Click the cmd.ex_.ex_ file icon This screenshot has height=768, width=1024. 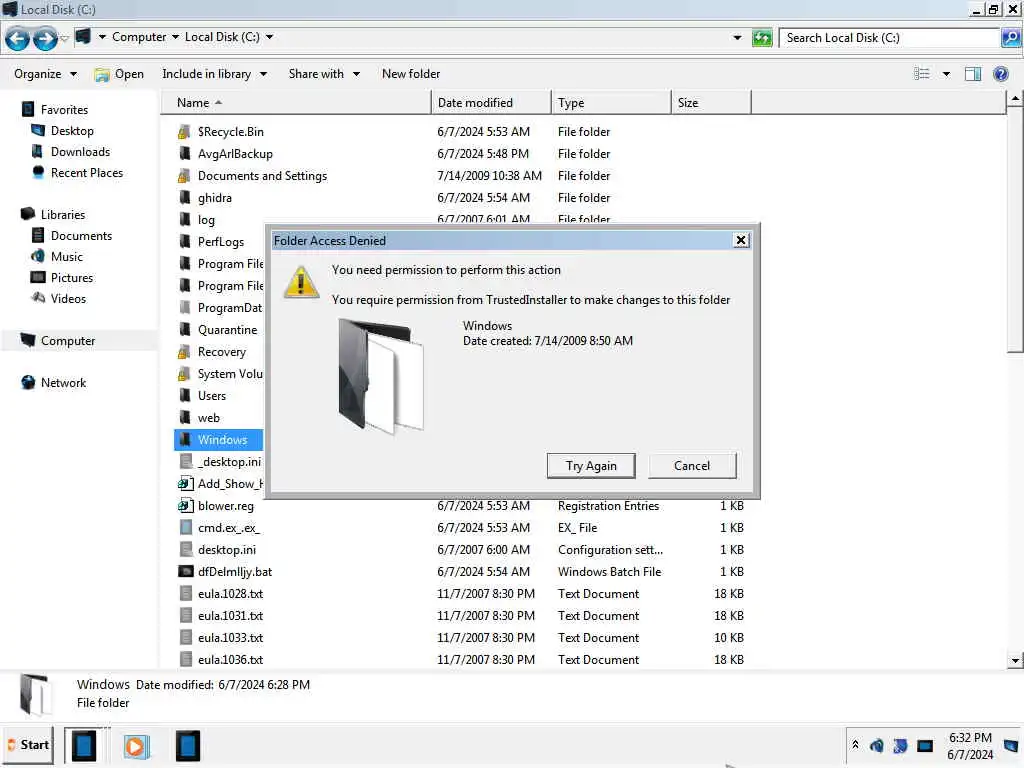coord(186,528)
